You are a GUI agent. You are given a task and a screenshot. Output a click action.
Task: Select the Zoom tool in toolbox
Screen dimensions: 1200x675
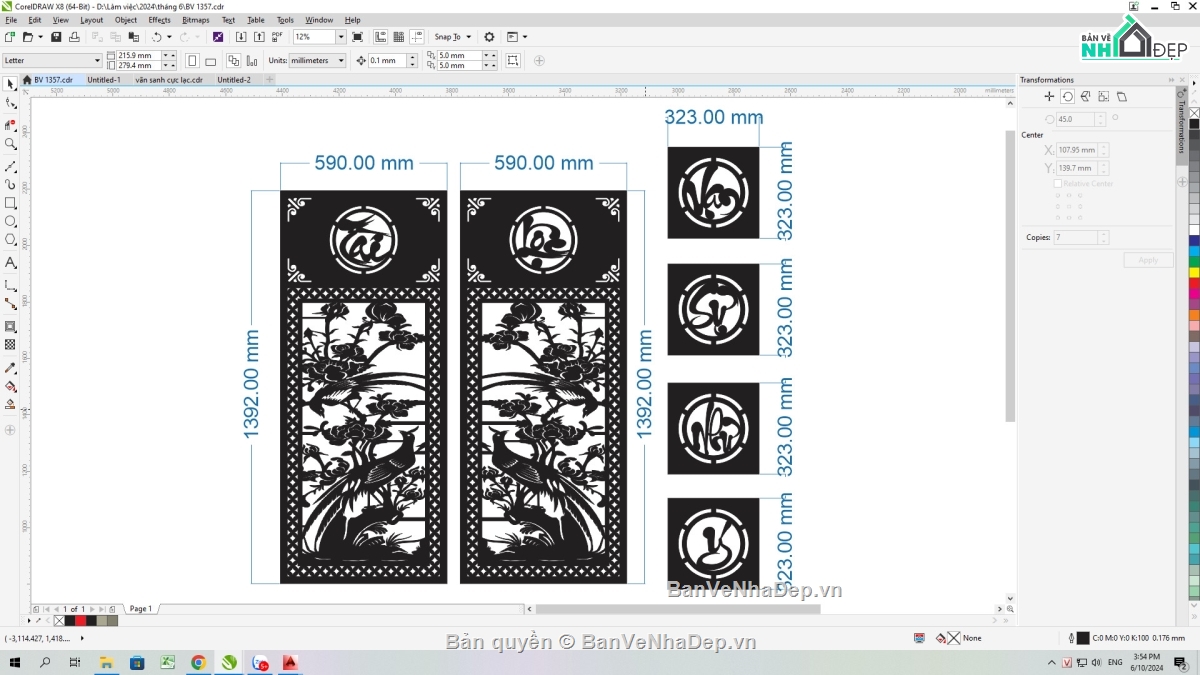10,144
